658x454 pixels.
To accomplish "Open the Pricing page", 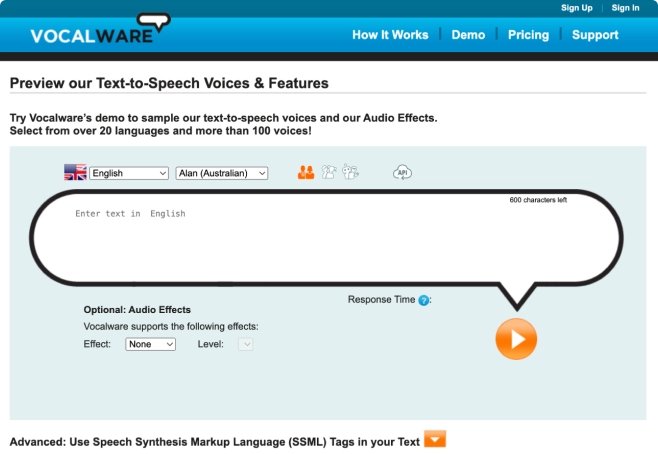I will click(528, 35).
